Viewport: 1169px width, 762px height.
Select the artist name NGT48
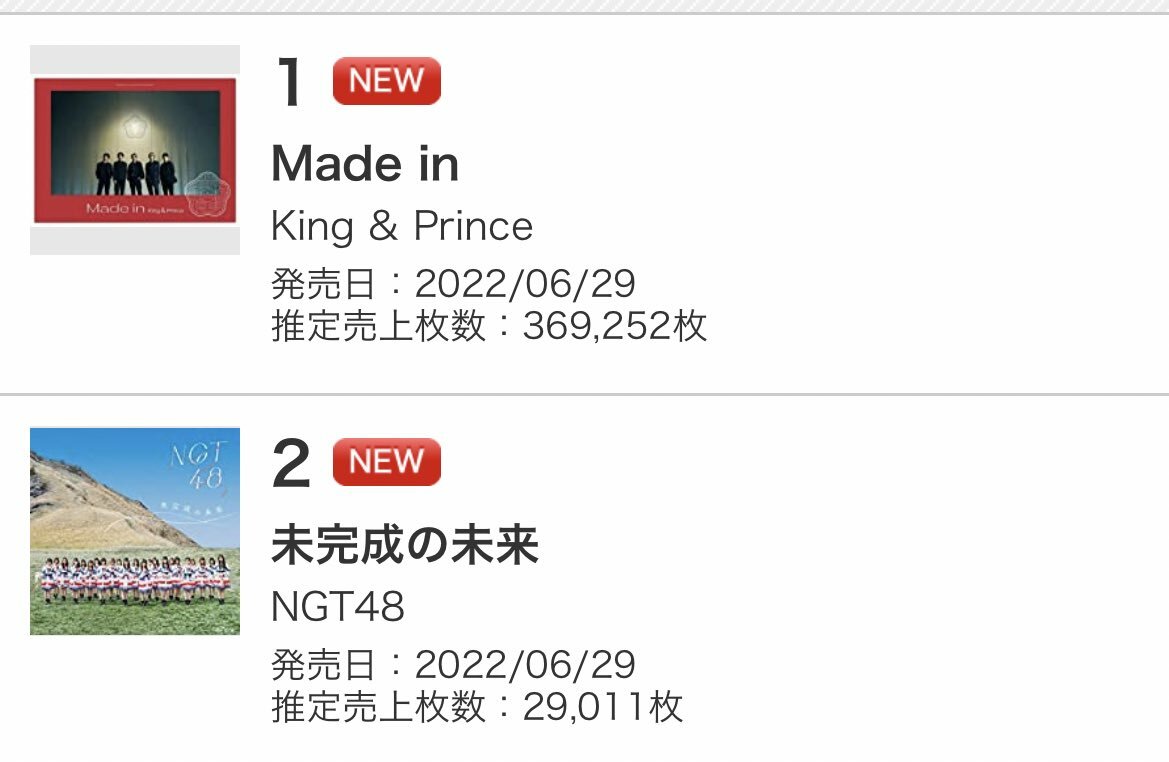click(x=338, y=606)
